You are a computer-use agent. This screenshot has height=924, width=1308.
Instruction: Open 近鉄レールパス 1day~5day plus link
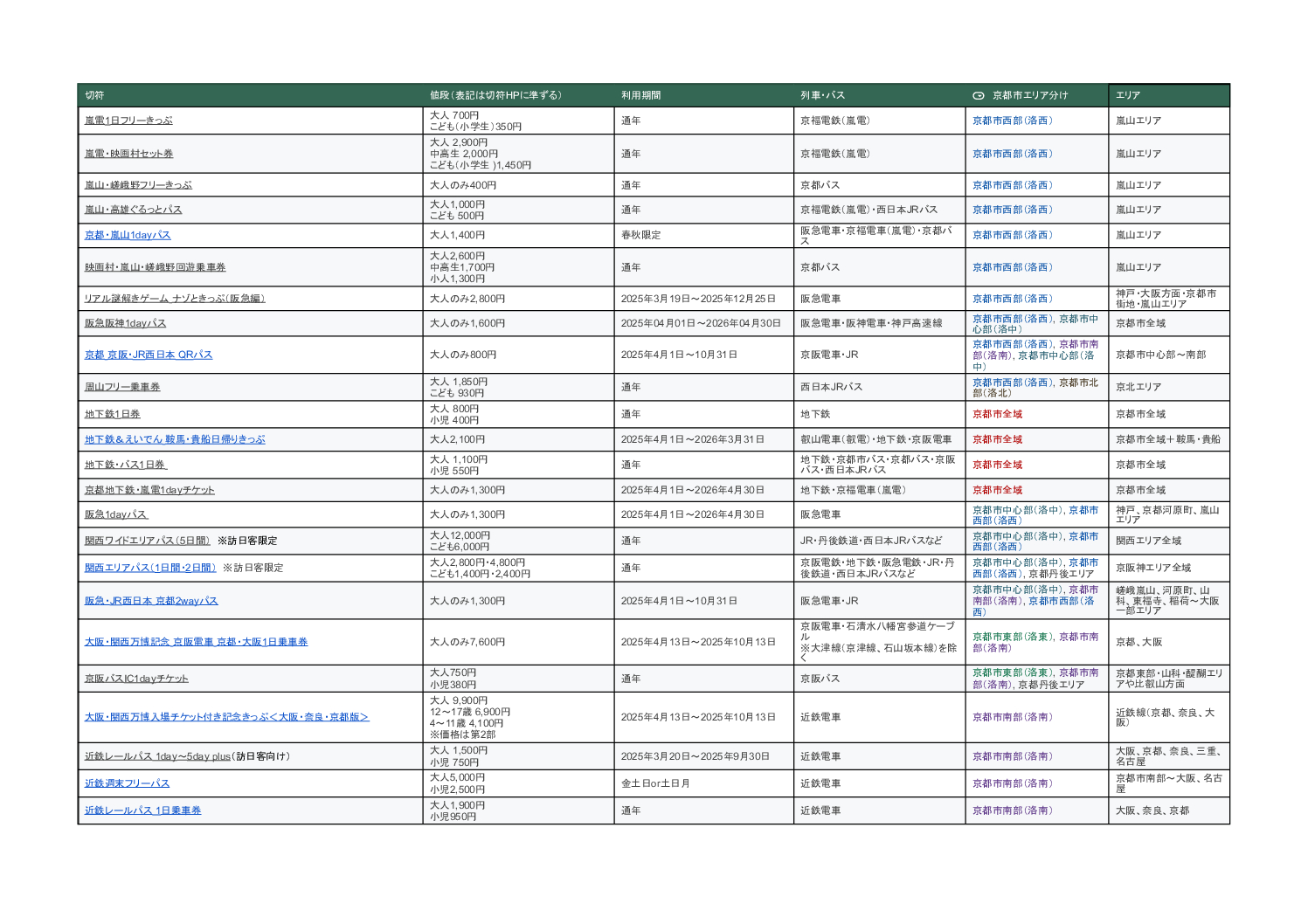157,756
